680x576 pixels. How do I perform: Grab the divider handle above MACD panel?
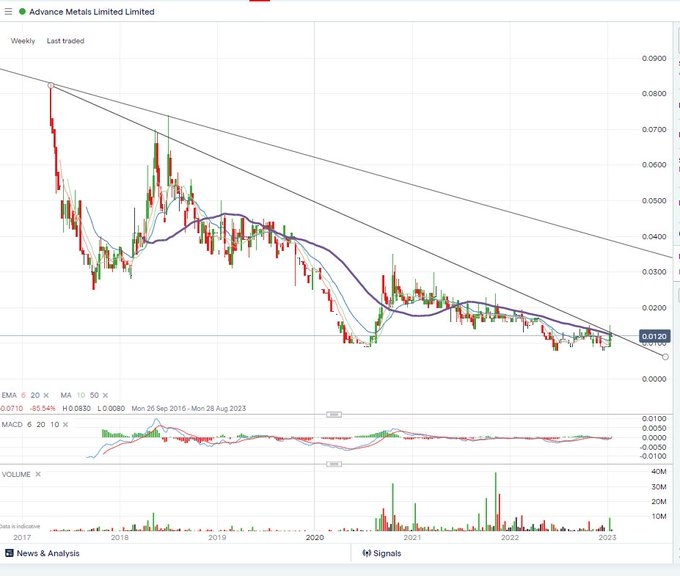click(333, 415)
